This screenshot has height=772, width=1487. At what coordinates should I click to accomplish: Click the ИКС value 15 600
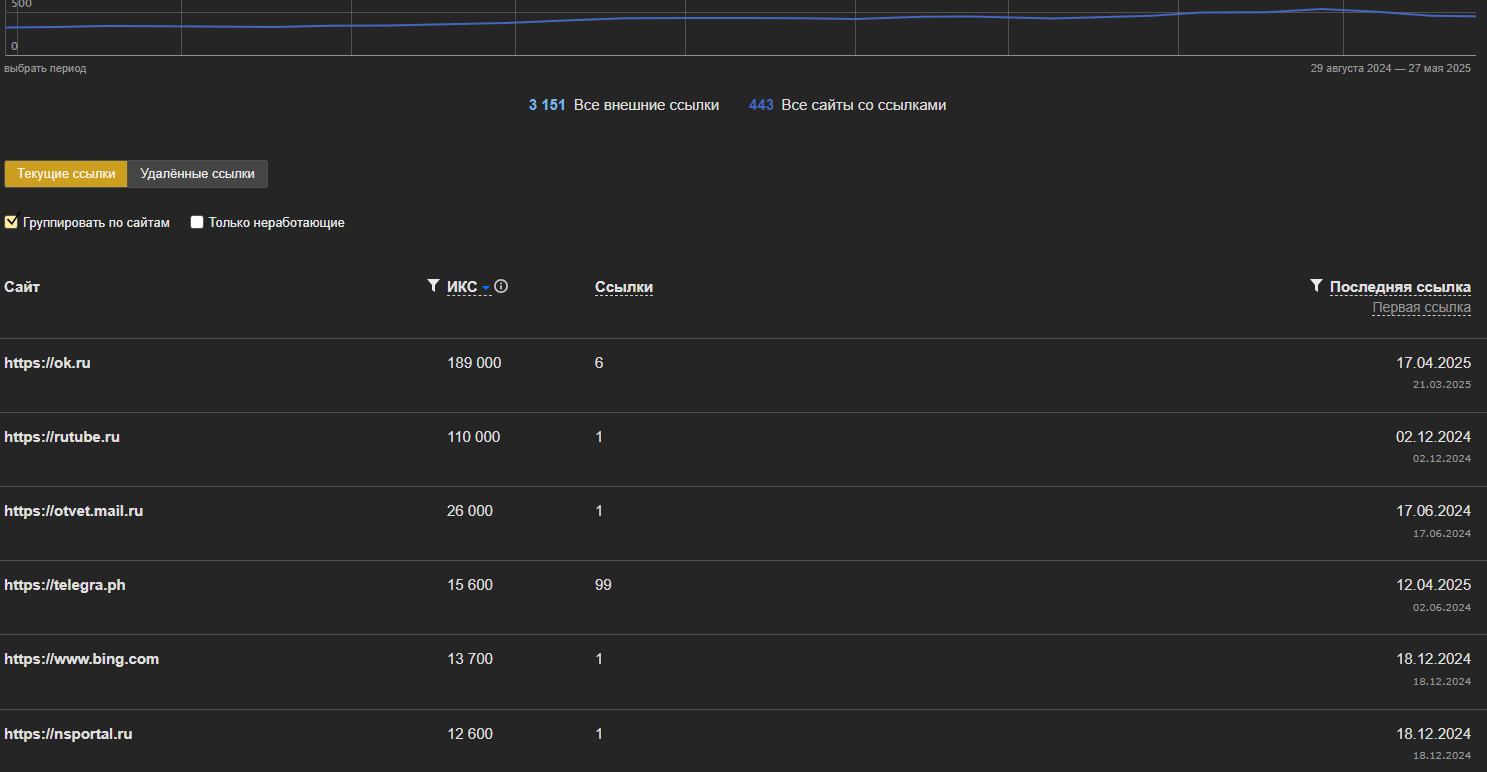click(x=470, y=585)
